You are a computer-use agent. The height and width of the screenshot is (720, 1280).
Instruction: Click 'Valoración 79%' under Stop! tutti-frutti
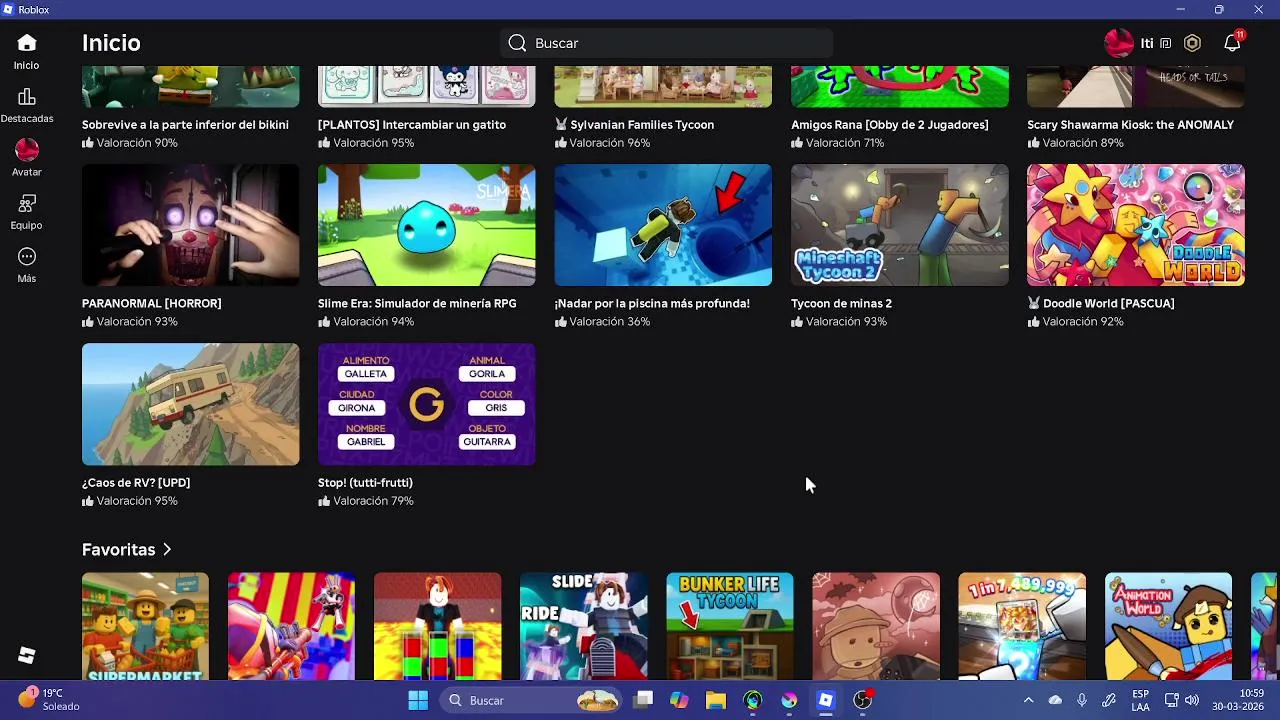point(373,501)
